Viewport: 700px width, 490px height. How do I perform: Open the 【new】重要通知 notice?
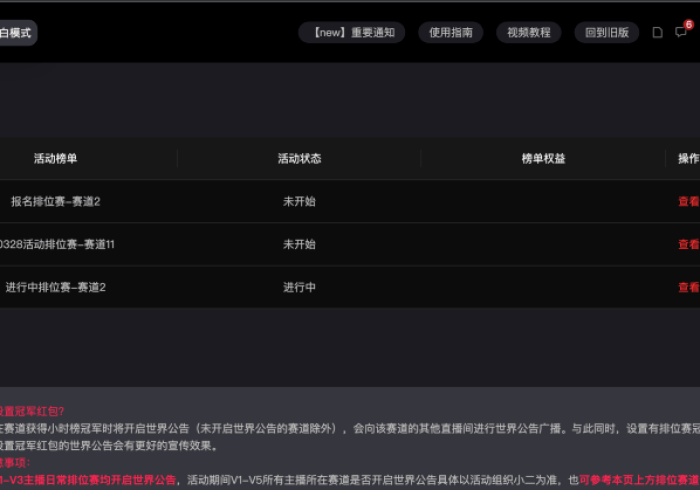point(352,32)
